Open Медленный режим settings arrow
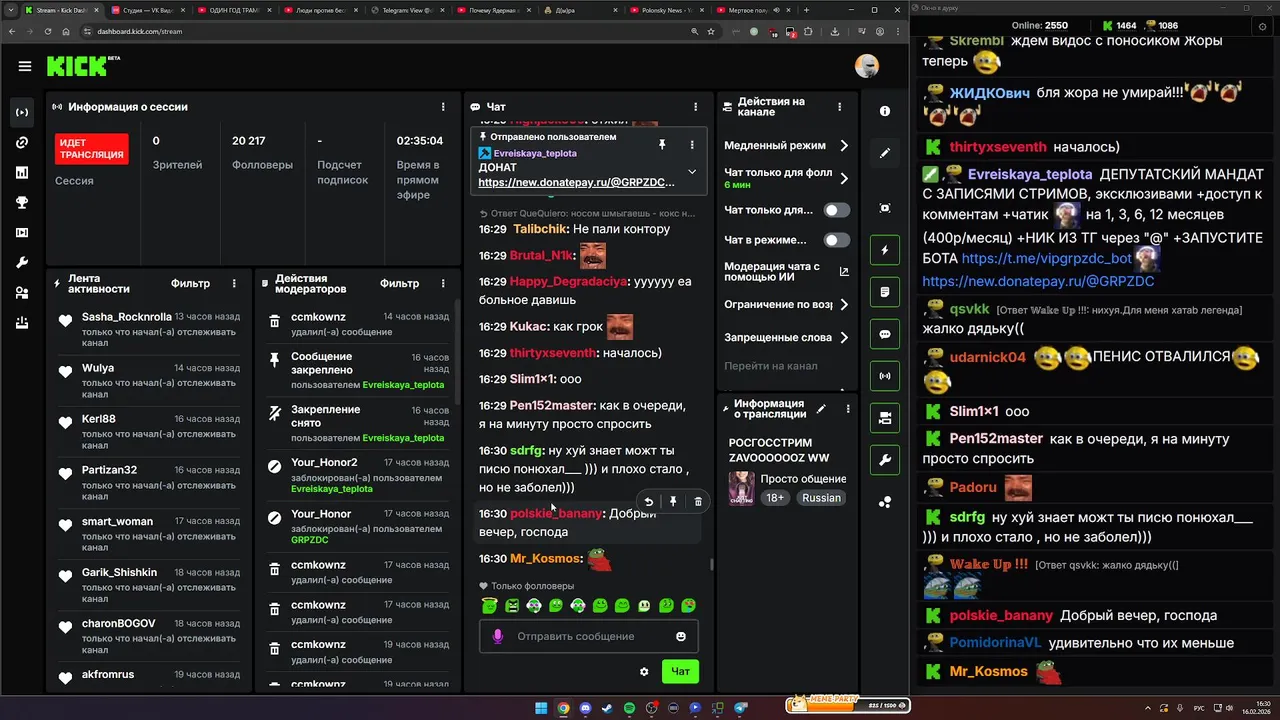Viewport: 1280px width, 720px height. click(844, 145)
